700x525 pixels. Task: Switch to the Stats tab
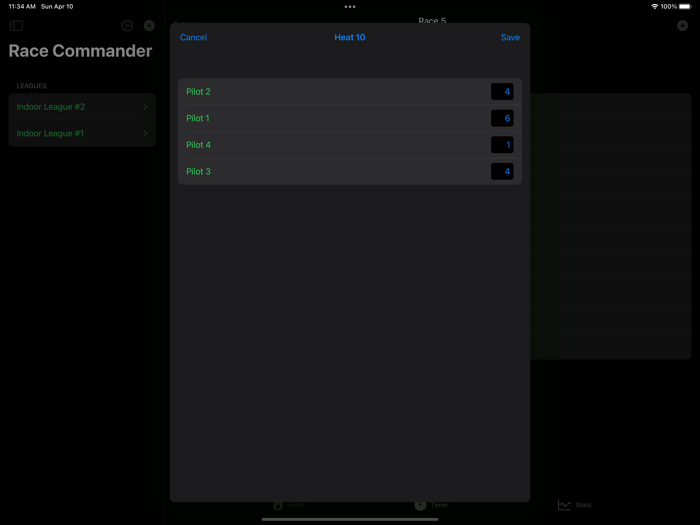pyautogui.click(x=575, y=505)
